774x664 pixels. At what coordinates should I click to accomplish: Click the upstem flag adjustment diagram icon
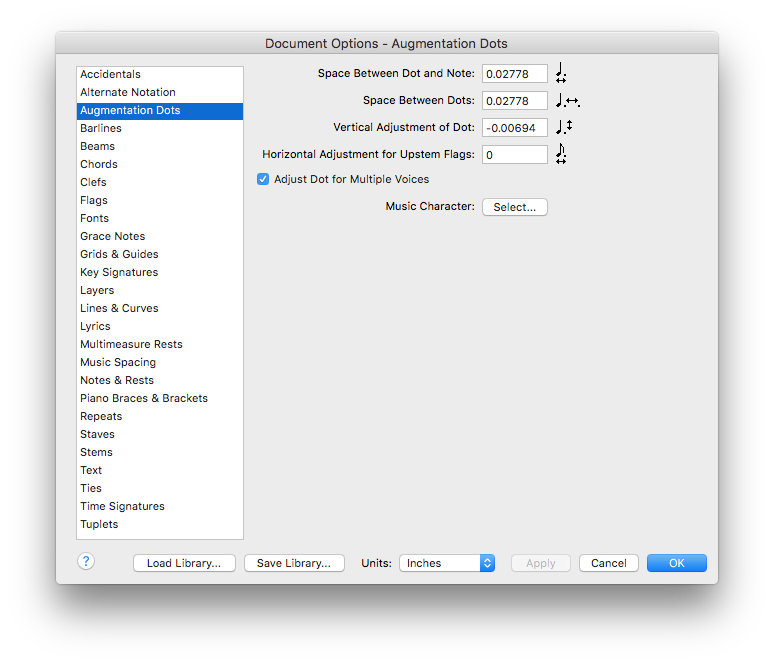tap(561, 154)
